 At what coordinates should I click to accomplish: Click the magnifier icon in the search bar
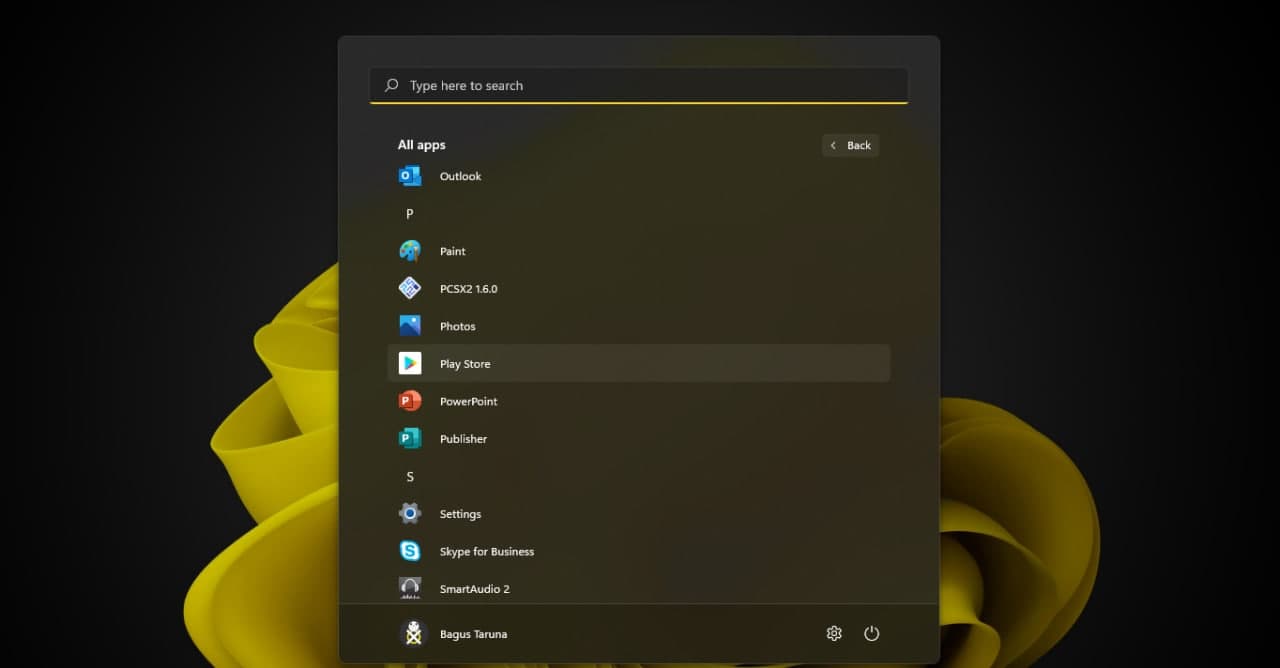(391, 85)
